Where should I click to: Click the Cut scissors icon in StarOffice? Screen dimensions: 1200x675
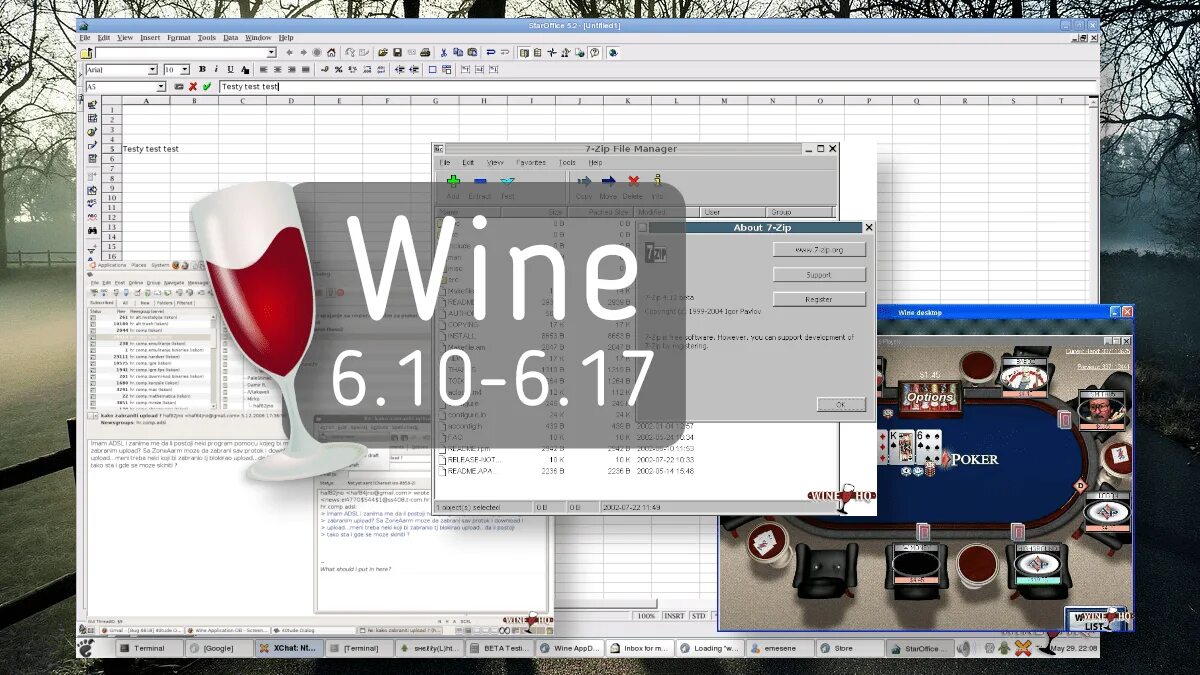click(x=444, y=52)
